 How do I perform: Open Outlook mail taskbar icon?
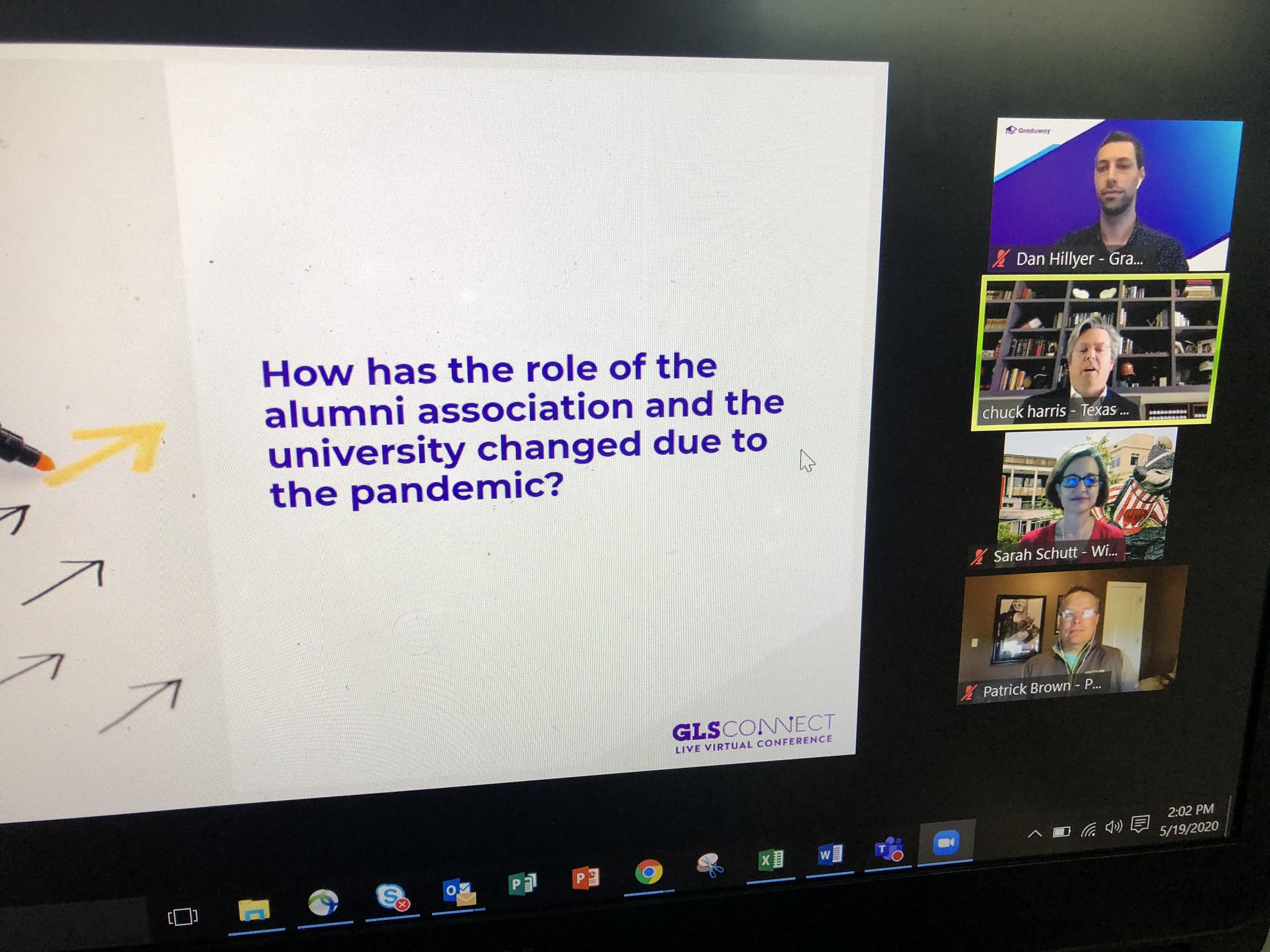(x=458, y=892)
